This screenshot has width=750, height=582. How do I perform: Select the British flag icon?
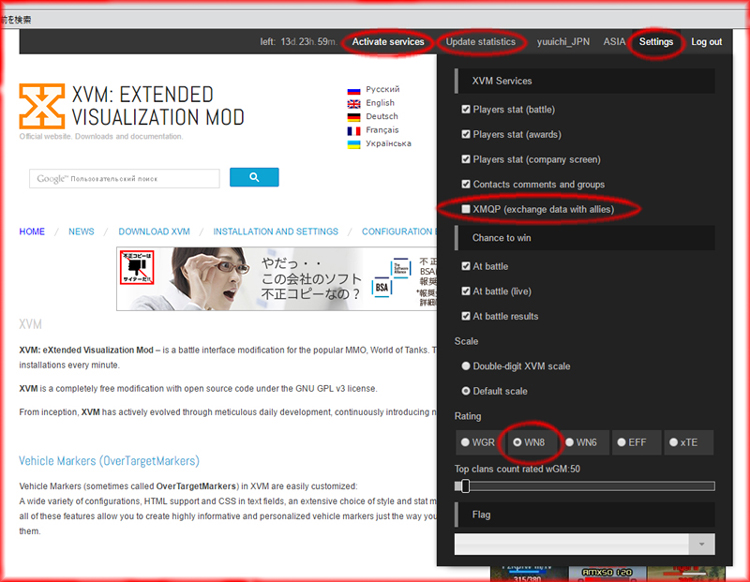click(354, 103)
